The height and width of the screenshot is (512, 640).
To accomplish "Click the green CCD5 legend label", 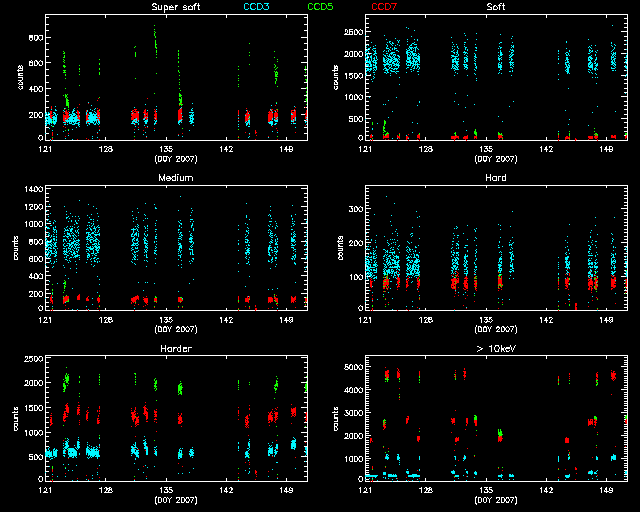I will 322,8.
